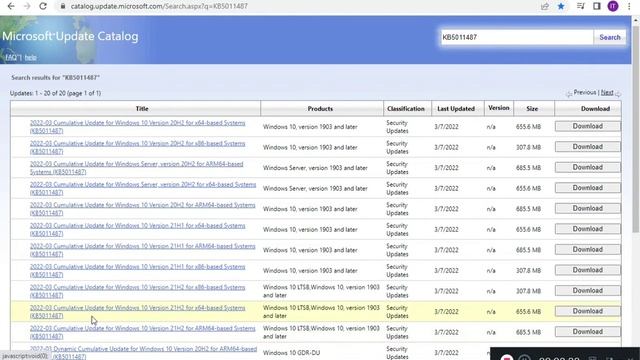Download Windows 10 20H2 x64 update
The height and width of the screenshot is (360, 640).
[587, 127]
